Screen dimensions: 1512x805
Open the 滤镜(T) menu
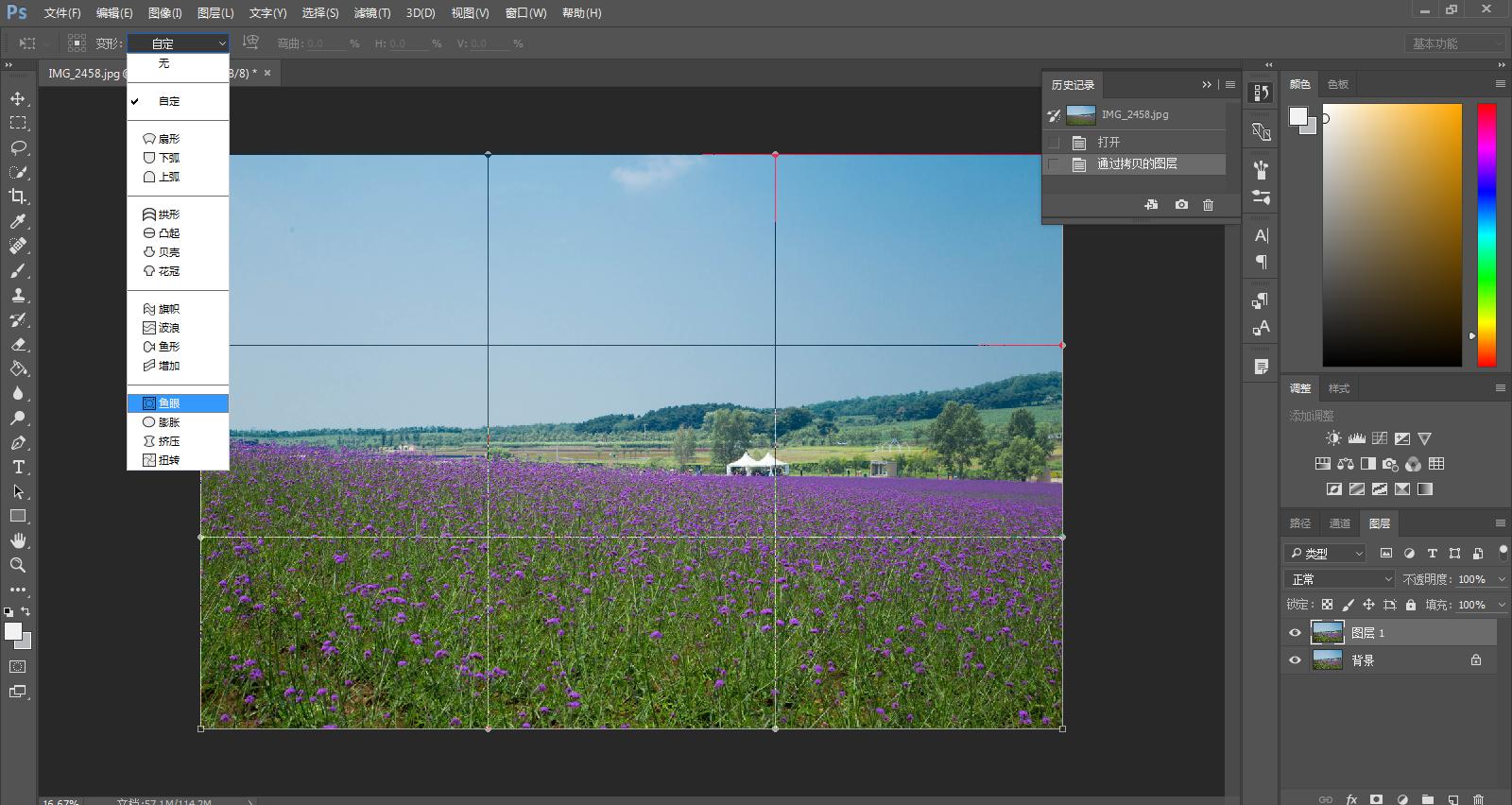pyautogui.click(x=371, y=13)
